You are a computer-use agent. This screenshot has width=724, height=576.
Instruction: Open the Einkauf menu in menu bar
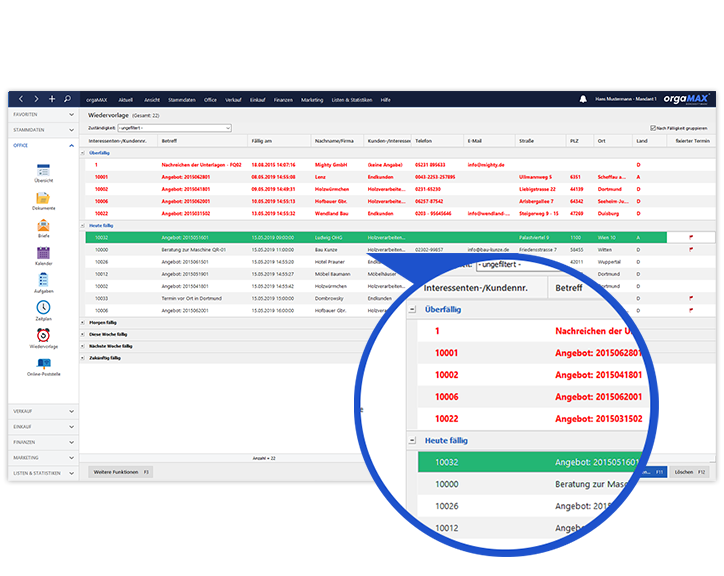click(258, 100)
